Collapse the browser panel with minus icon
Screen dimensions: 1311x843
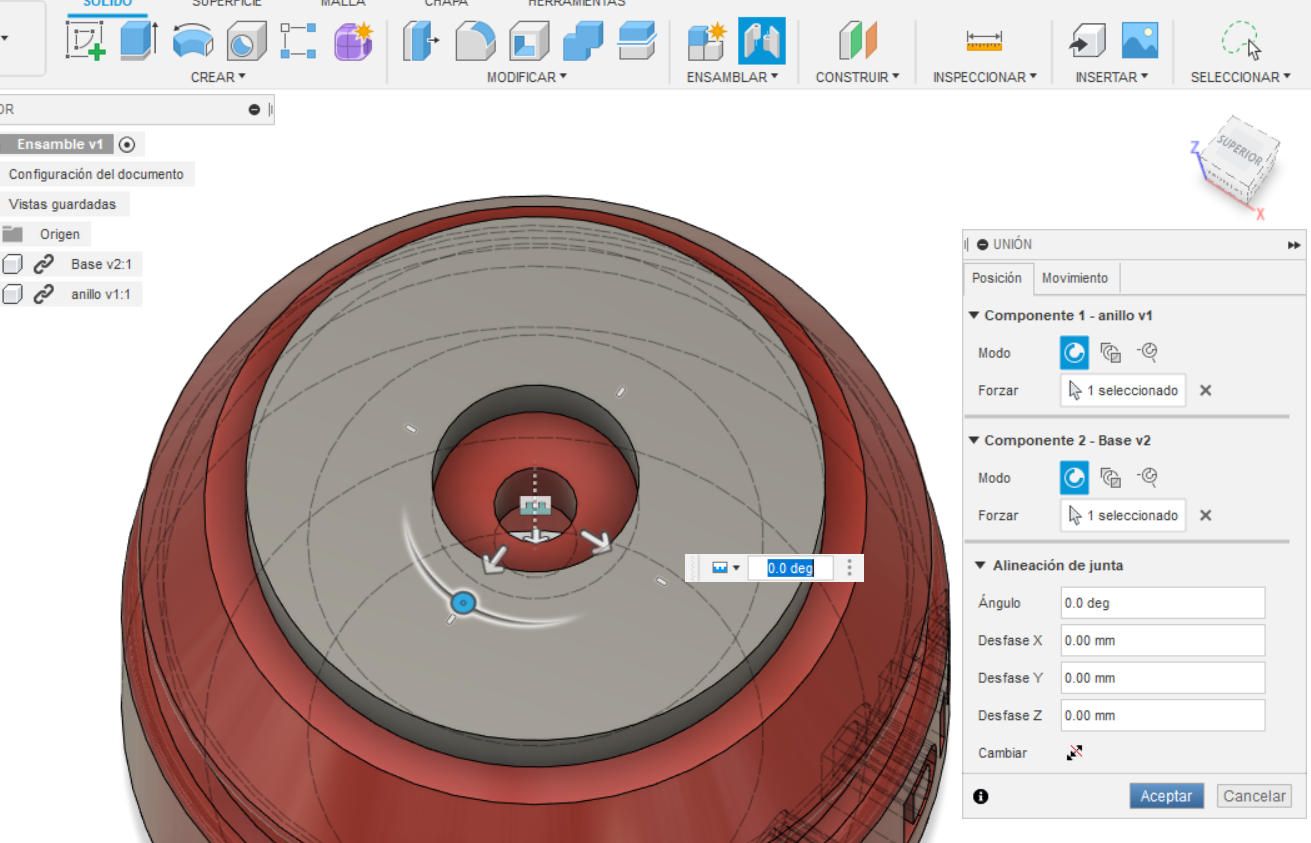click(254, 110)
